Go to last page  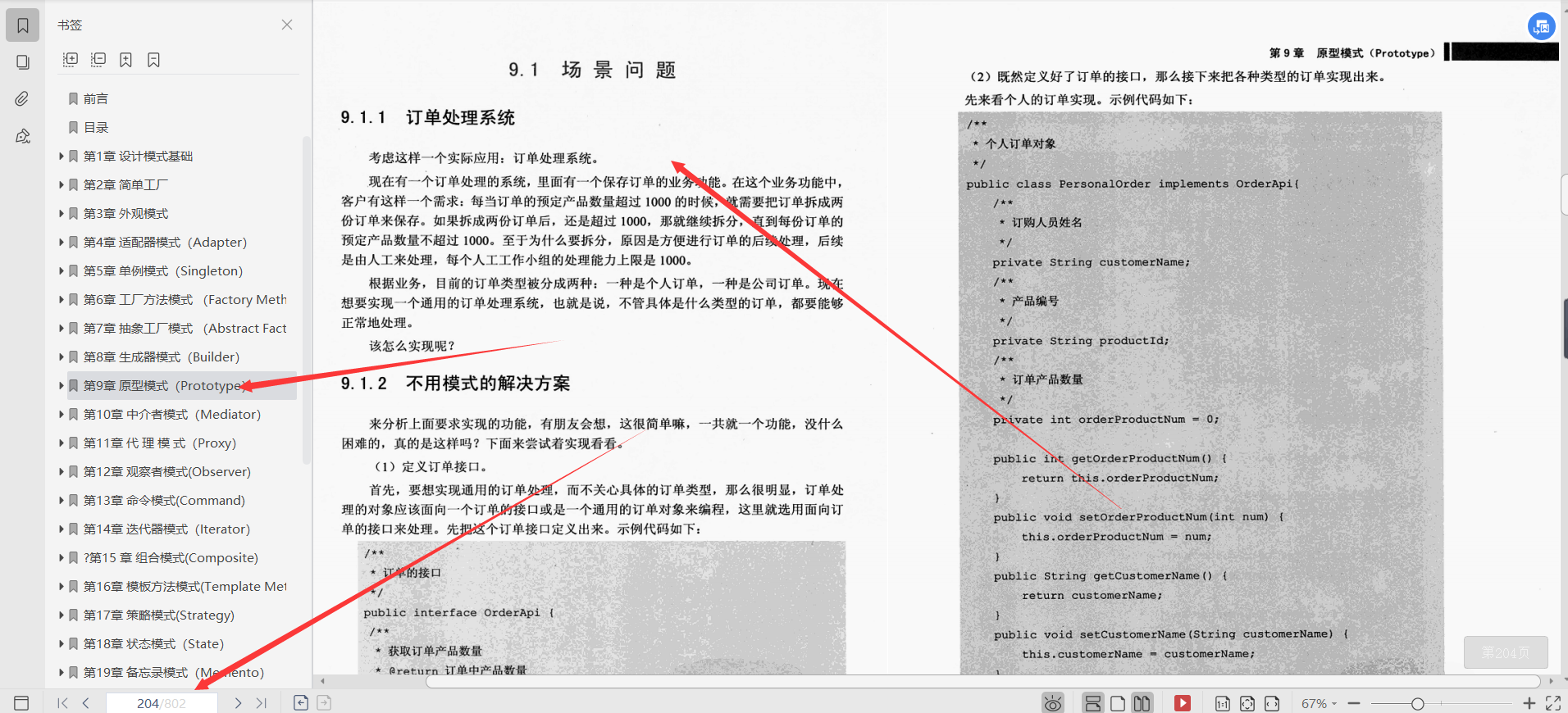(x=261, y=703)
